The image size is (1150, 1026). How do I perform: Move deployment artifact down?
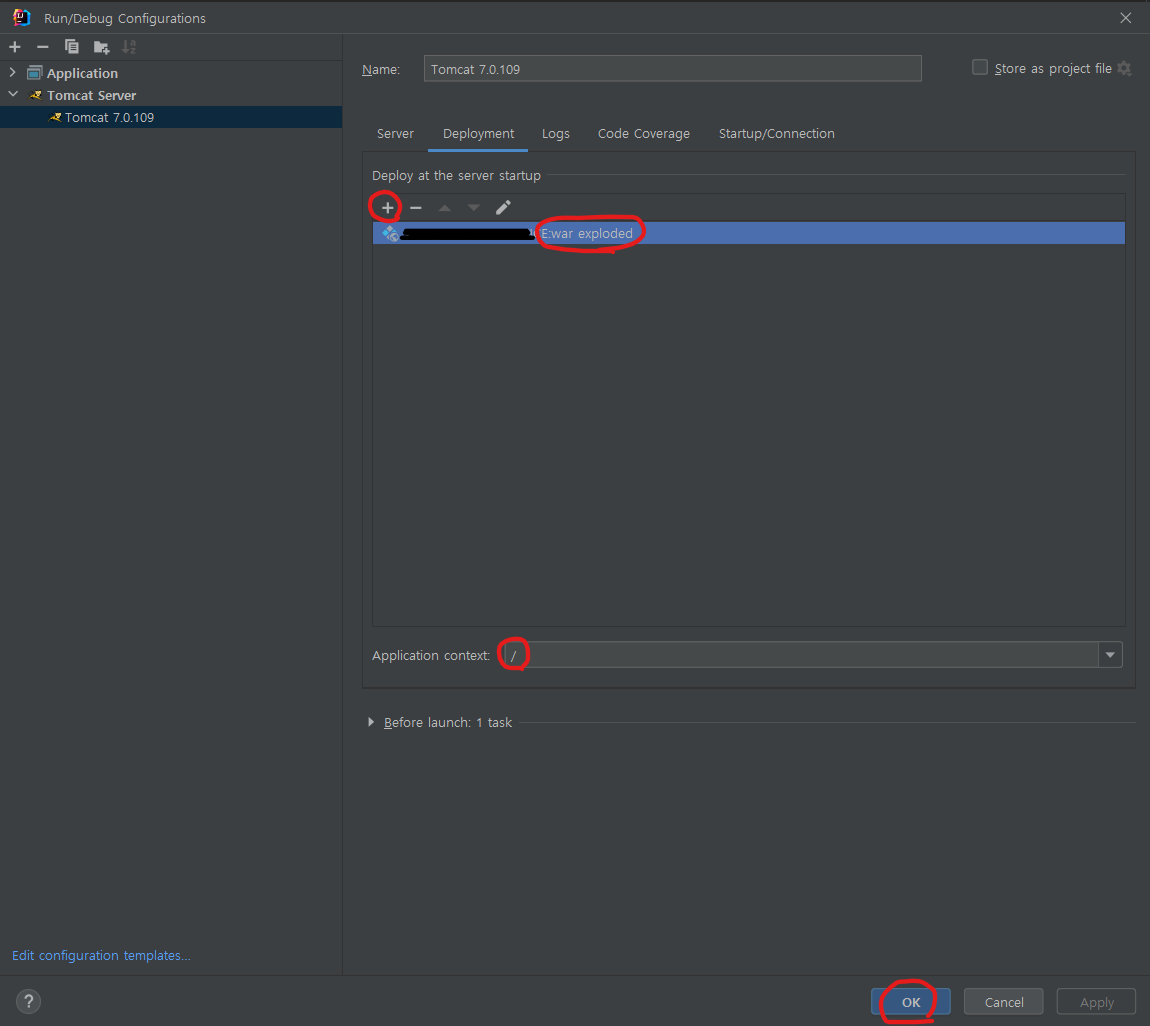[474, 208]
